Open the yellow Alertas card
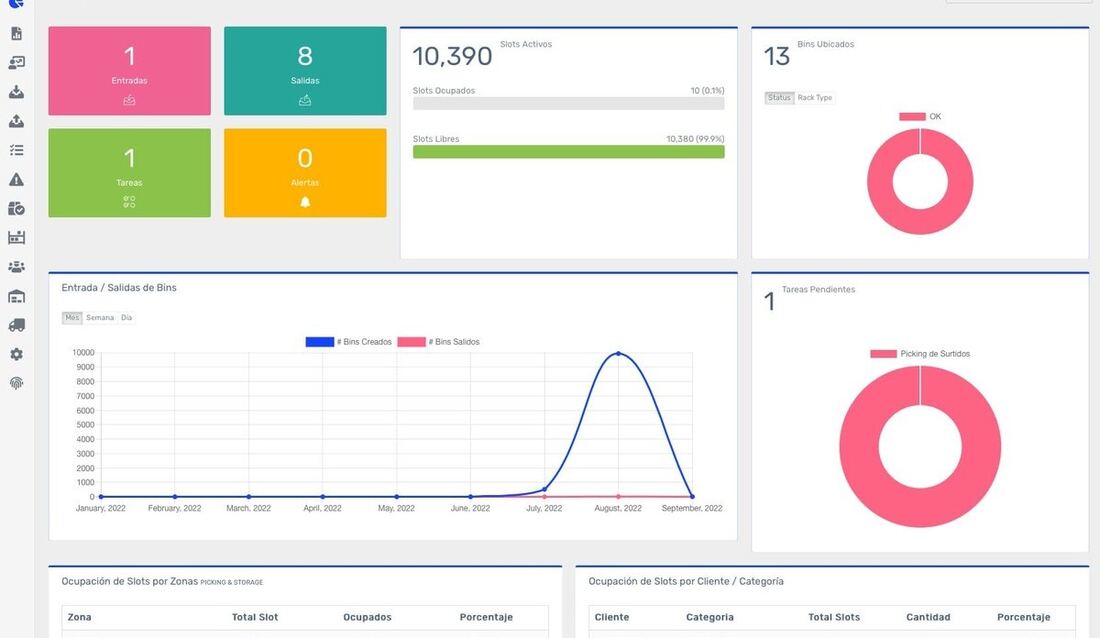 (x=304, y=173)
